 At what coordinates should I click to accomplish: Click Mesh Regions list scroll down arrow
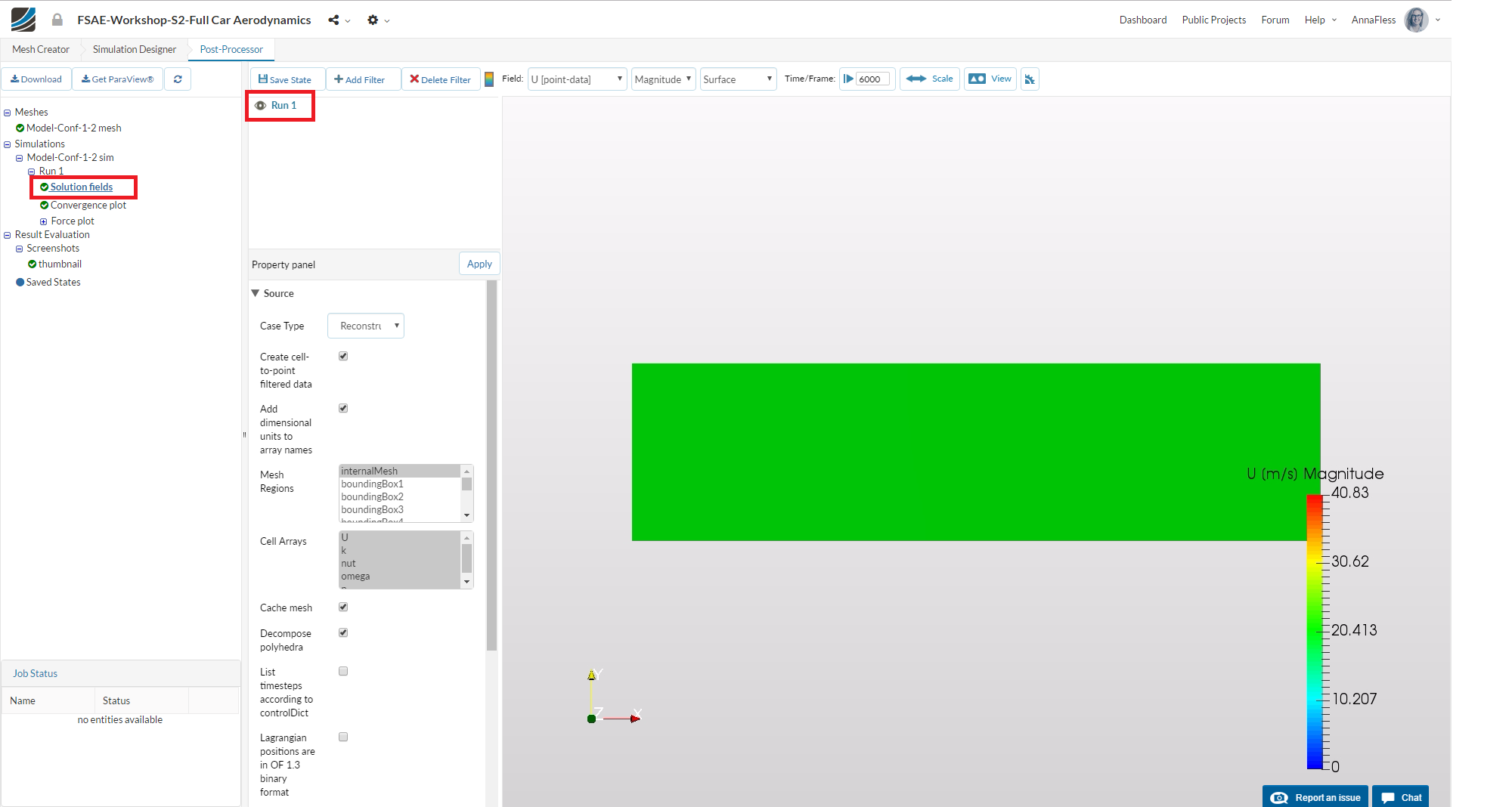[466, 515]
